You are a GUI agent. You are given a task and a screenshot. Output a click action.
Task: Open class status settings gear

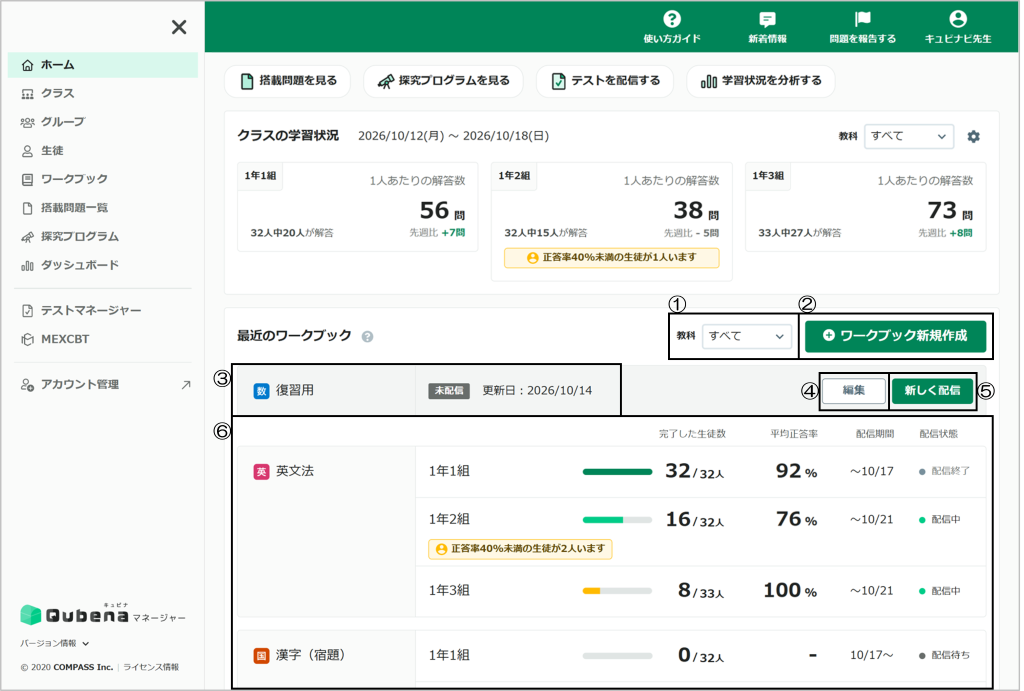point(973,137)
